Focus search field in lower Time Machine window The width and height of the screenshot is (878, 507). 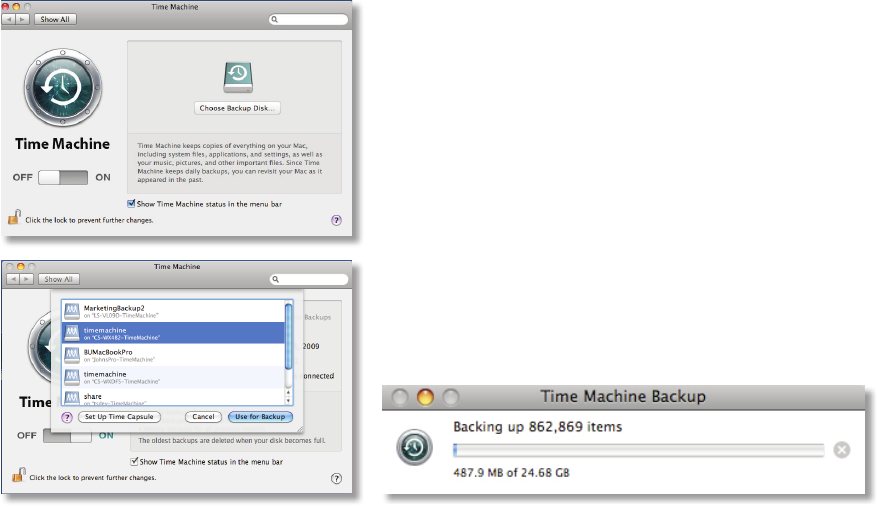pyautogui.click(x=309, y=279)
